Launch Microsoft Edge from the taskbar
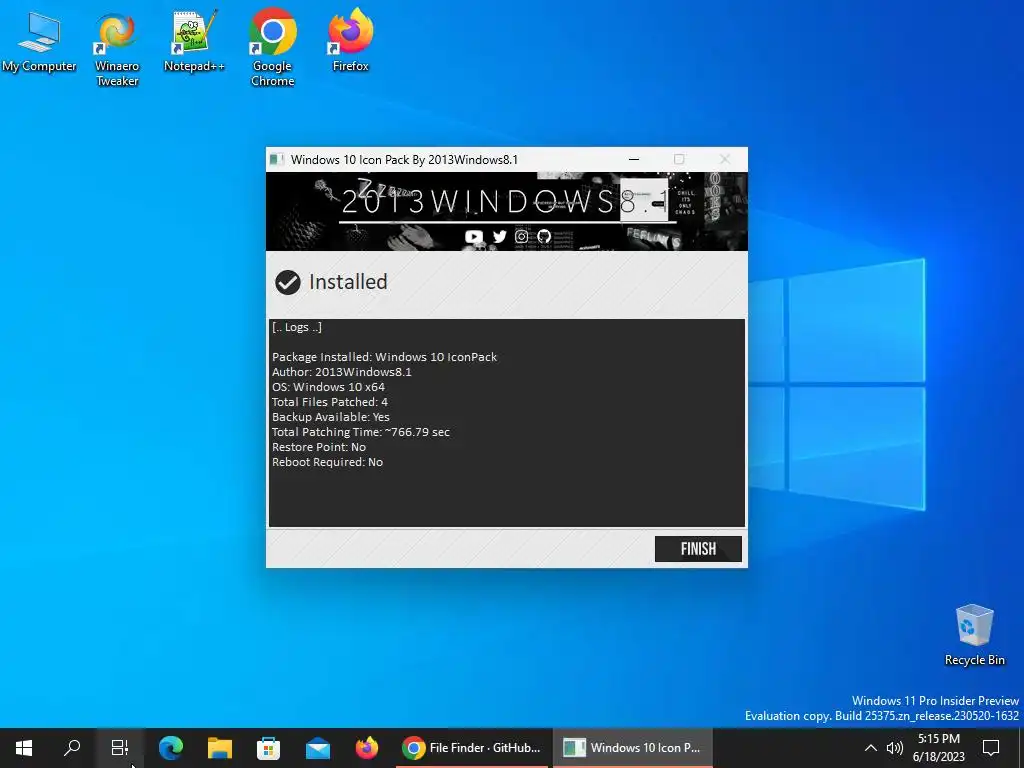1024x768 pixels. 170,748
